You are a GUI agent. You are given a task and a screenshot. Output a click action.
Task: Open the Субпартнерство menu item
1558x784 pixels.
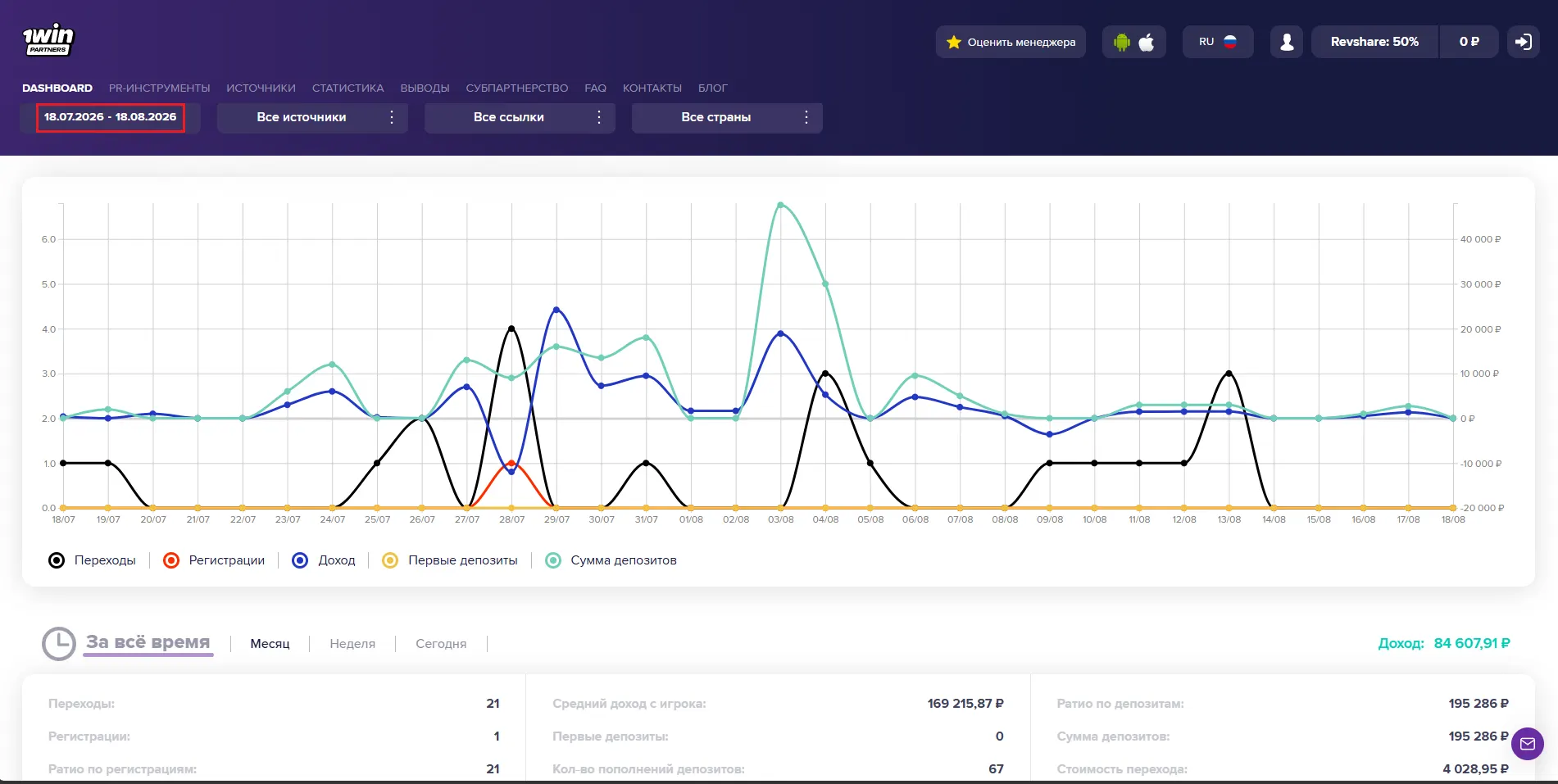[x=517, y=88]
